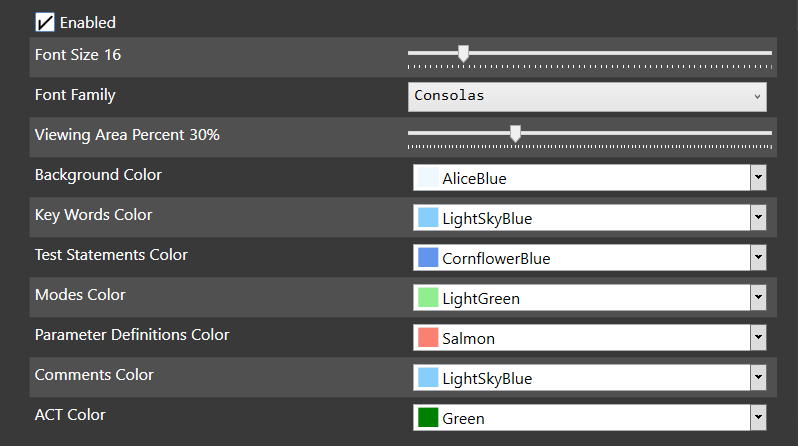The image size is (798, 446).
Task: Expand Parameter Definitions Color dropdown arrow
Action: coord(758,338)
